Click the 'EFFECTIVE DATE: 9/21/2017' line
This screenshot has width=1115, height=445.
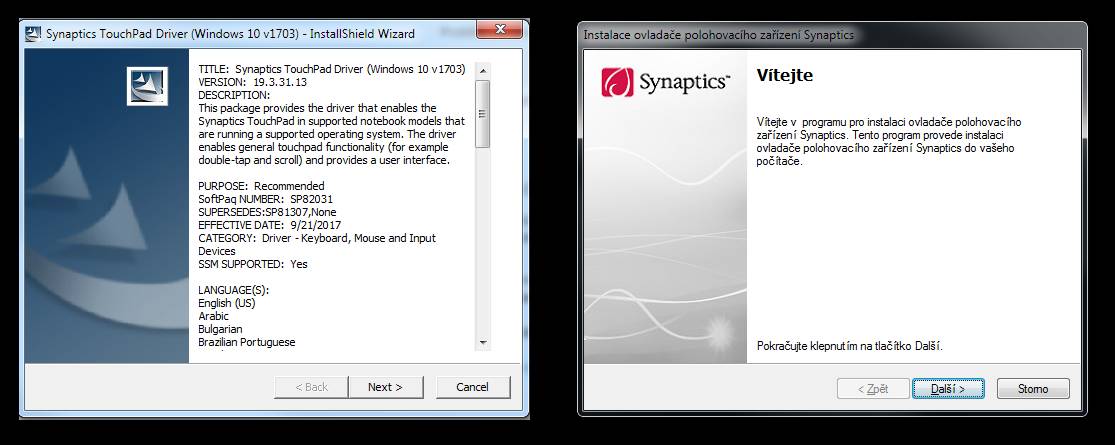[270, 225]
